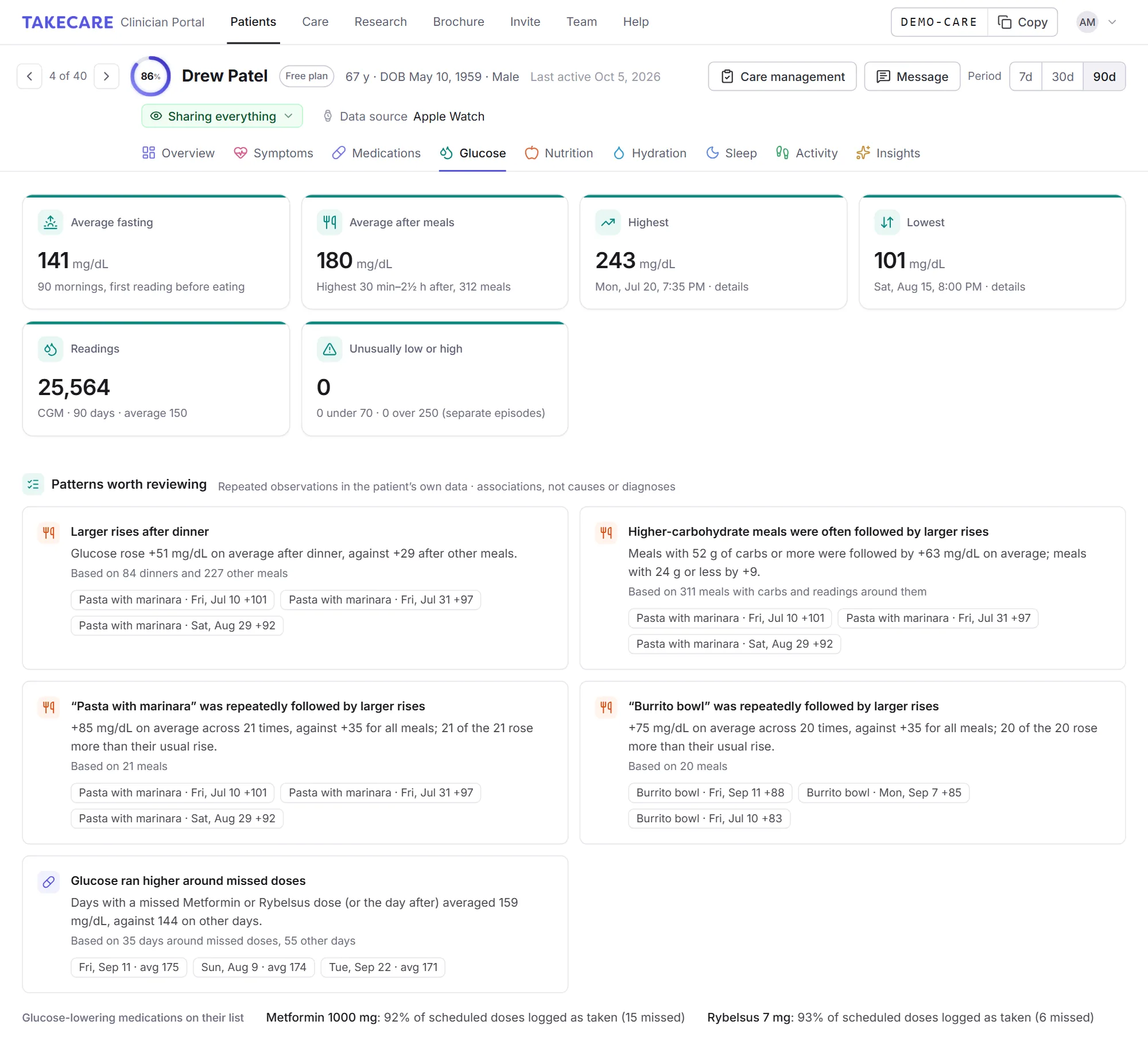Open the Research menu in top navigation
This screenshot has height=1052, width=1148.
point(381,22)
